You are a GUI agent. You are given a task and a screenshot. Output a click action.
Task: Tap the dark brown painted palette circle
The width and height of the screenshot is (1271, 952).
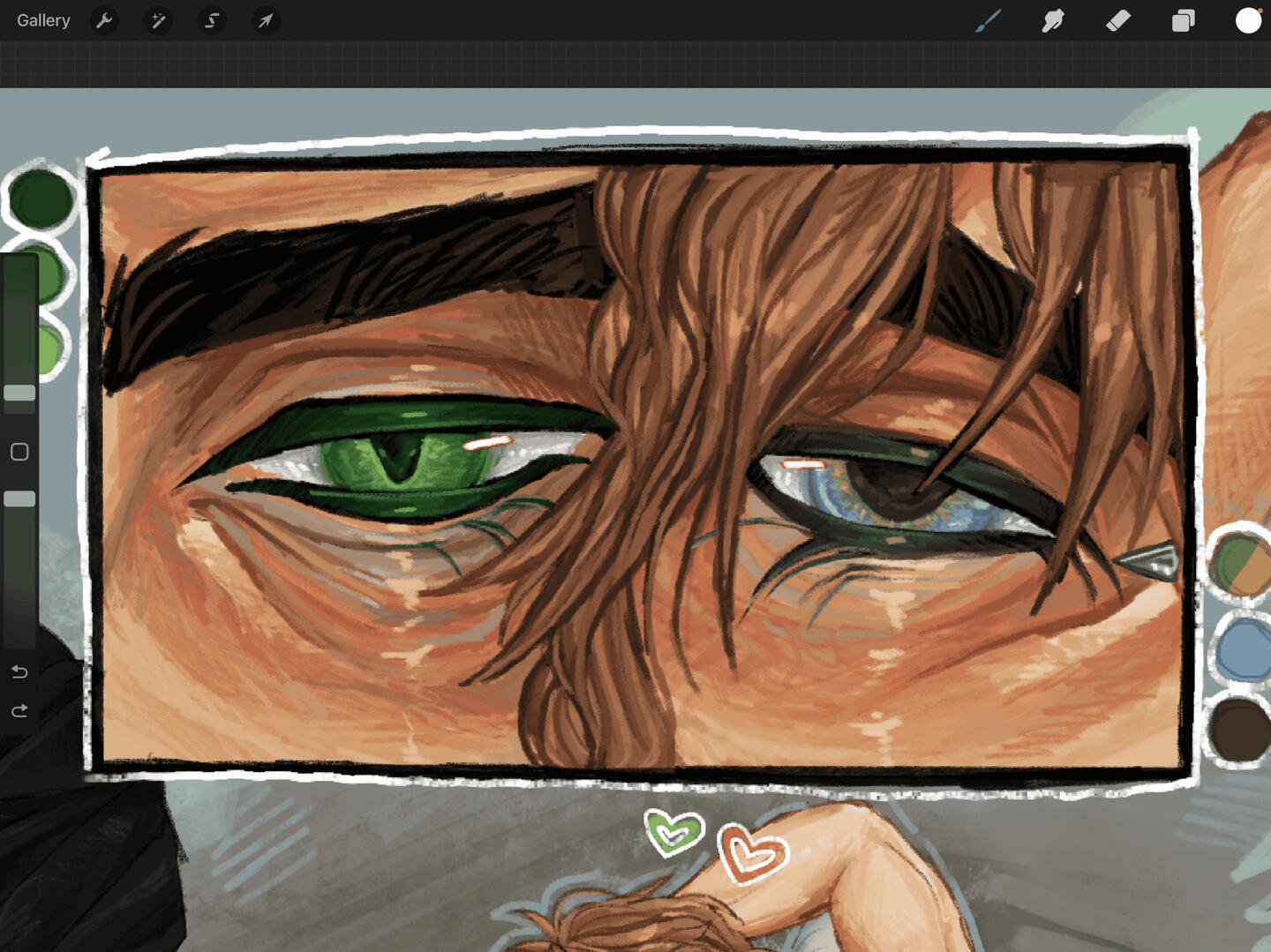[1240, 729]
